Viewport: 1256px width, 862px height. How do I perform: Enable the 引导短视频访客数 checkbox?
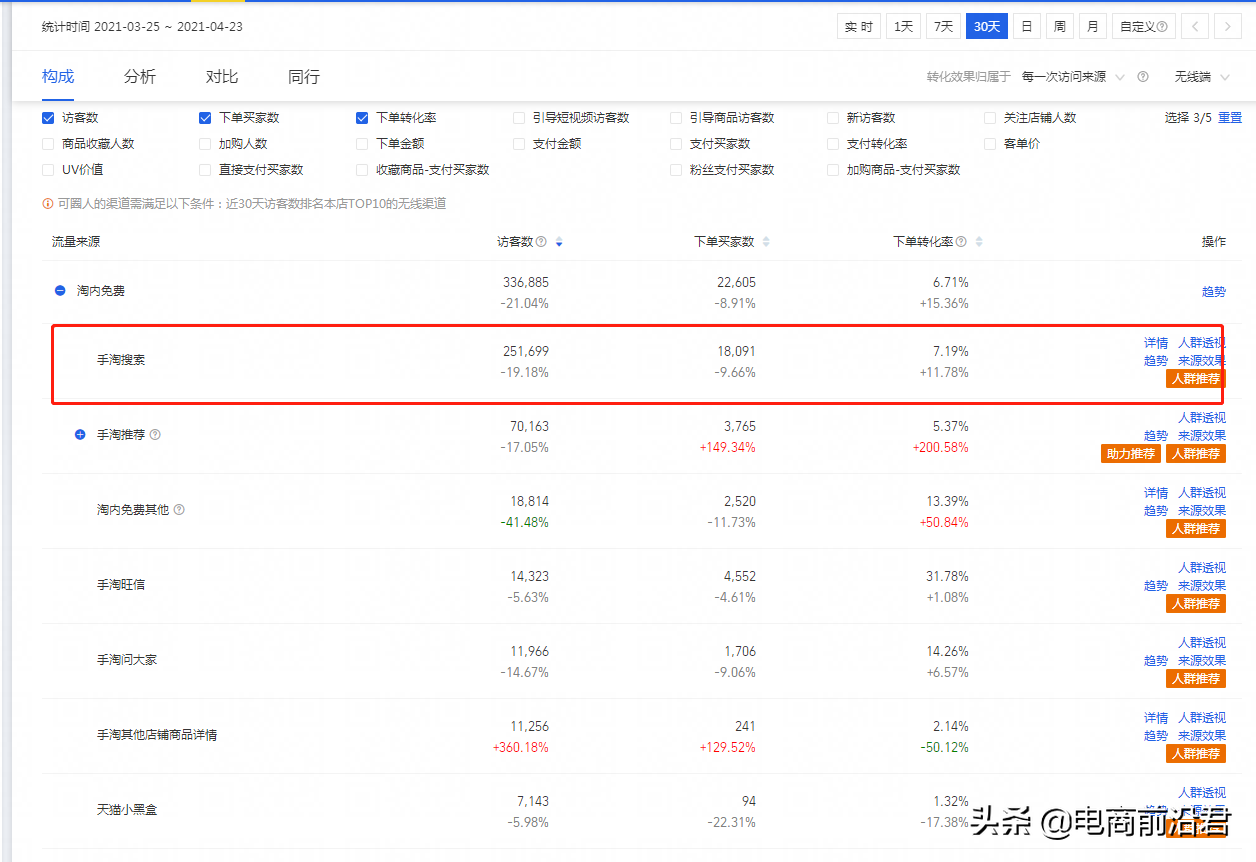[519, 118]
